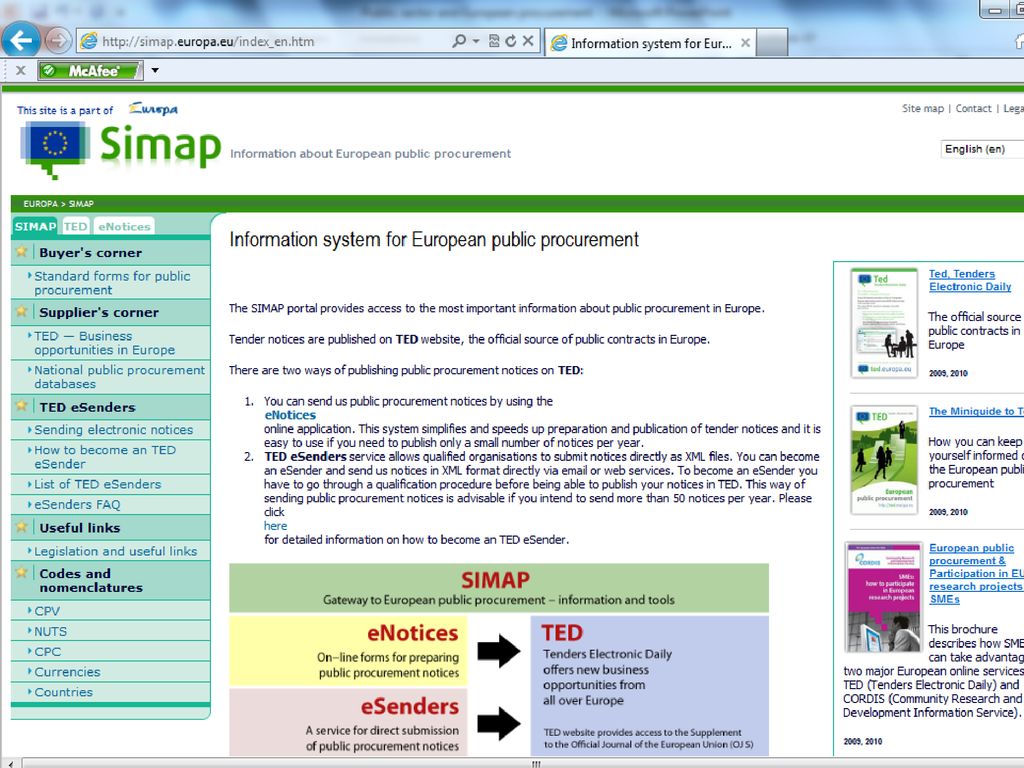Click SIMAP in the breadcrumb
This screenshot has height=768, width=1024.
pos(81,204)
